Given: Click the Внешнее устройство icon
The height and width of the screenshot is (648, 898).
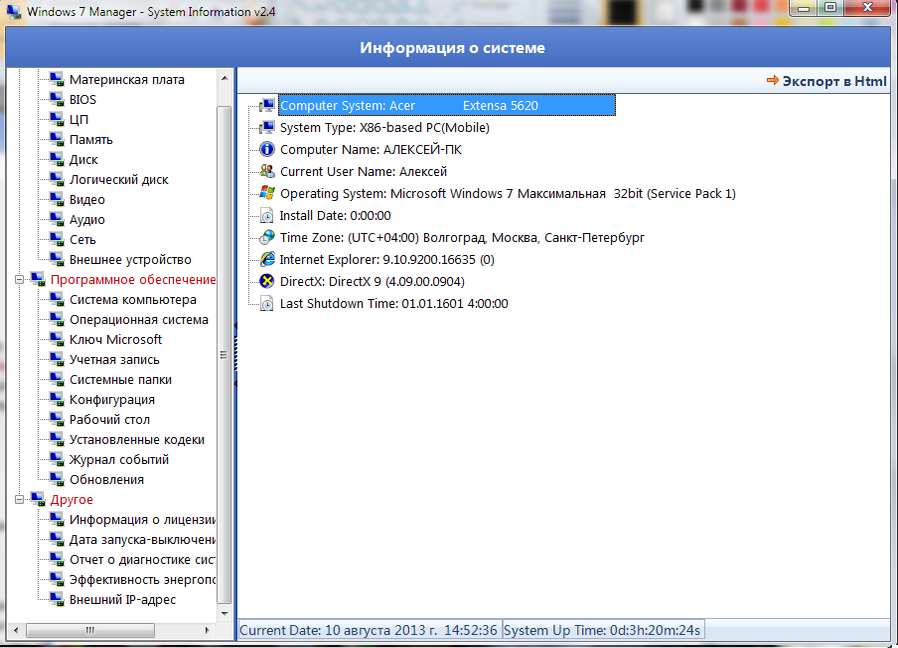Looking at the screenshot, I should pyautogui.click(x=56, y=260).
